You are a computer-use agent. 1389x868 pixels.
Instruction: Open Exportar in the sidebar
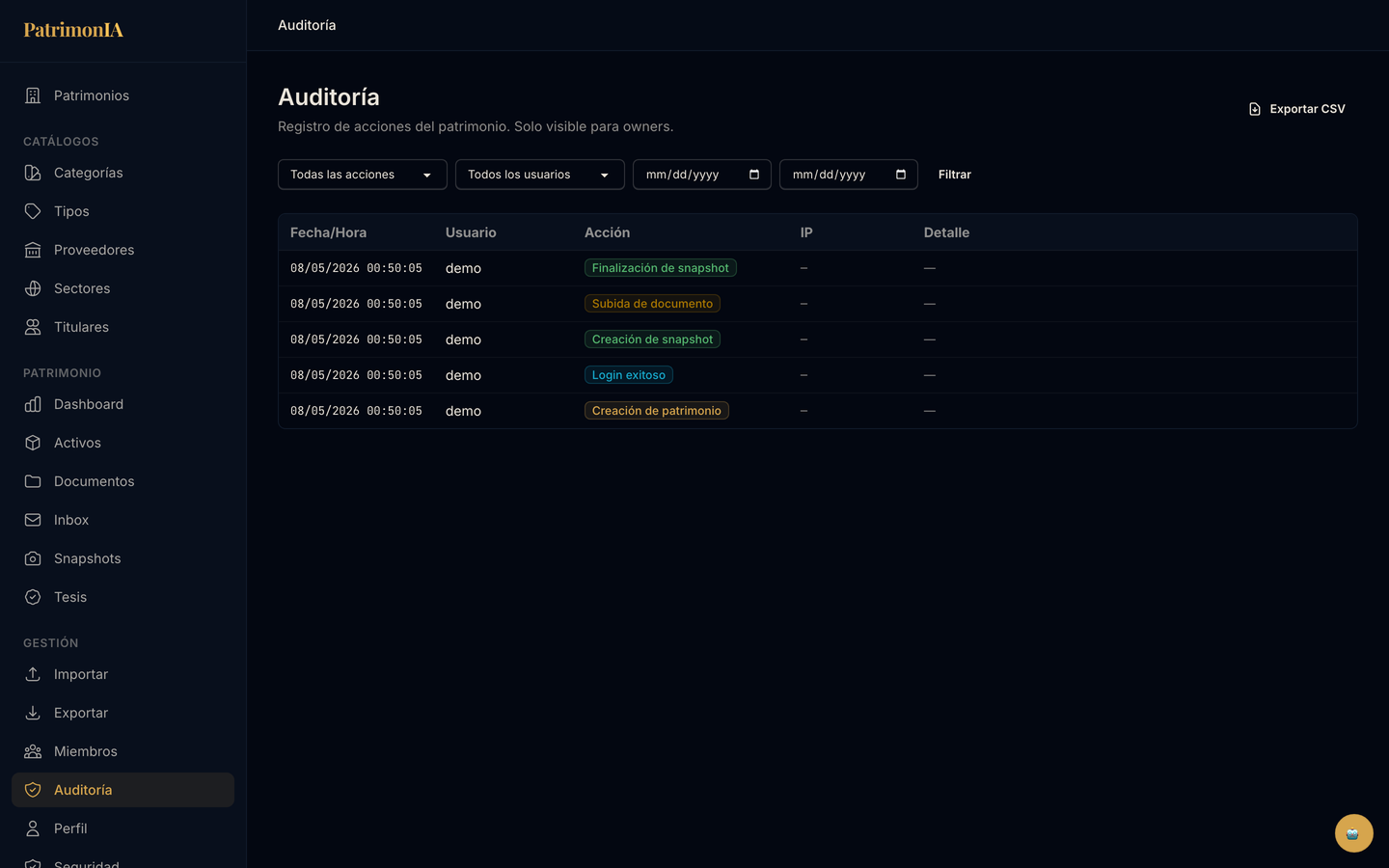(123, 713)
